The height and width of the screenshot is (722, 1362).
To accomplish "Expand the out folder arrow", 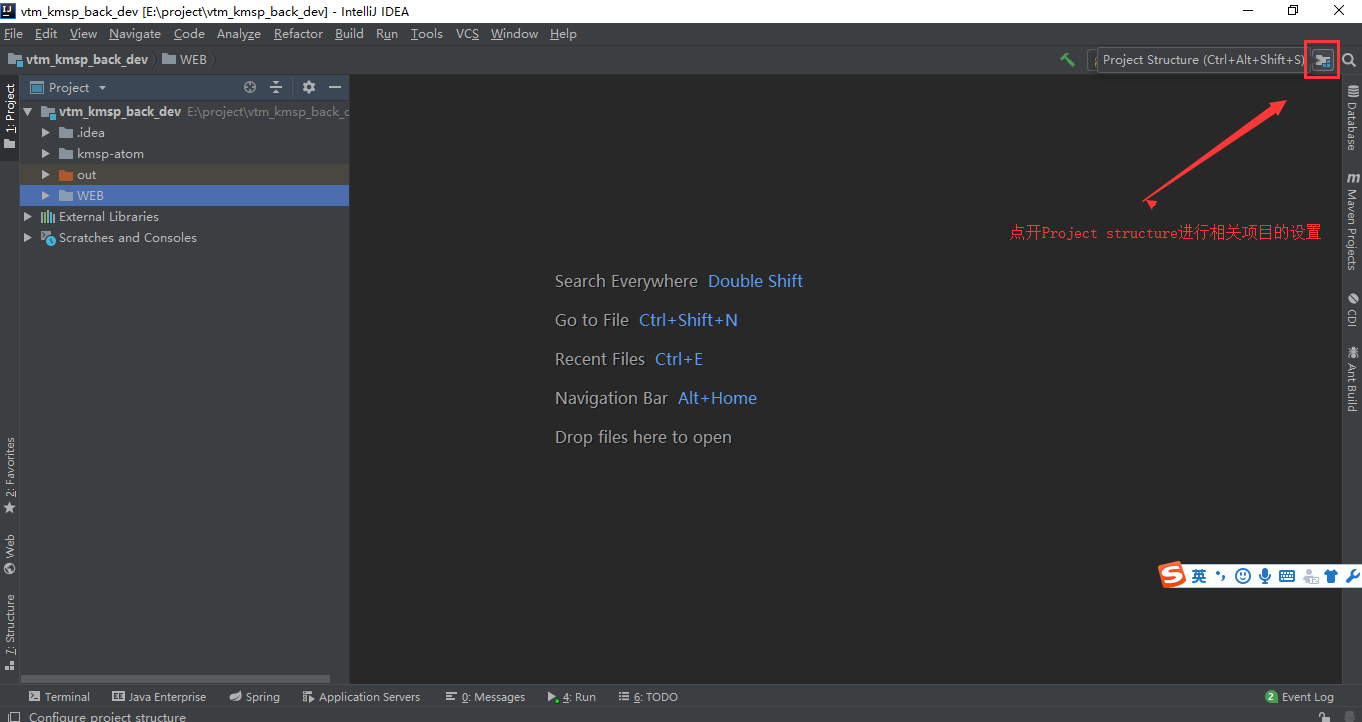I will 46,175.
